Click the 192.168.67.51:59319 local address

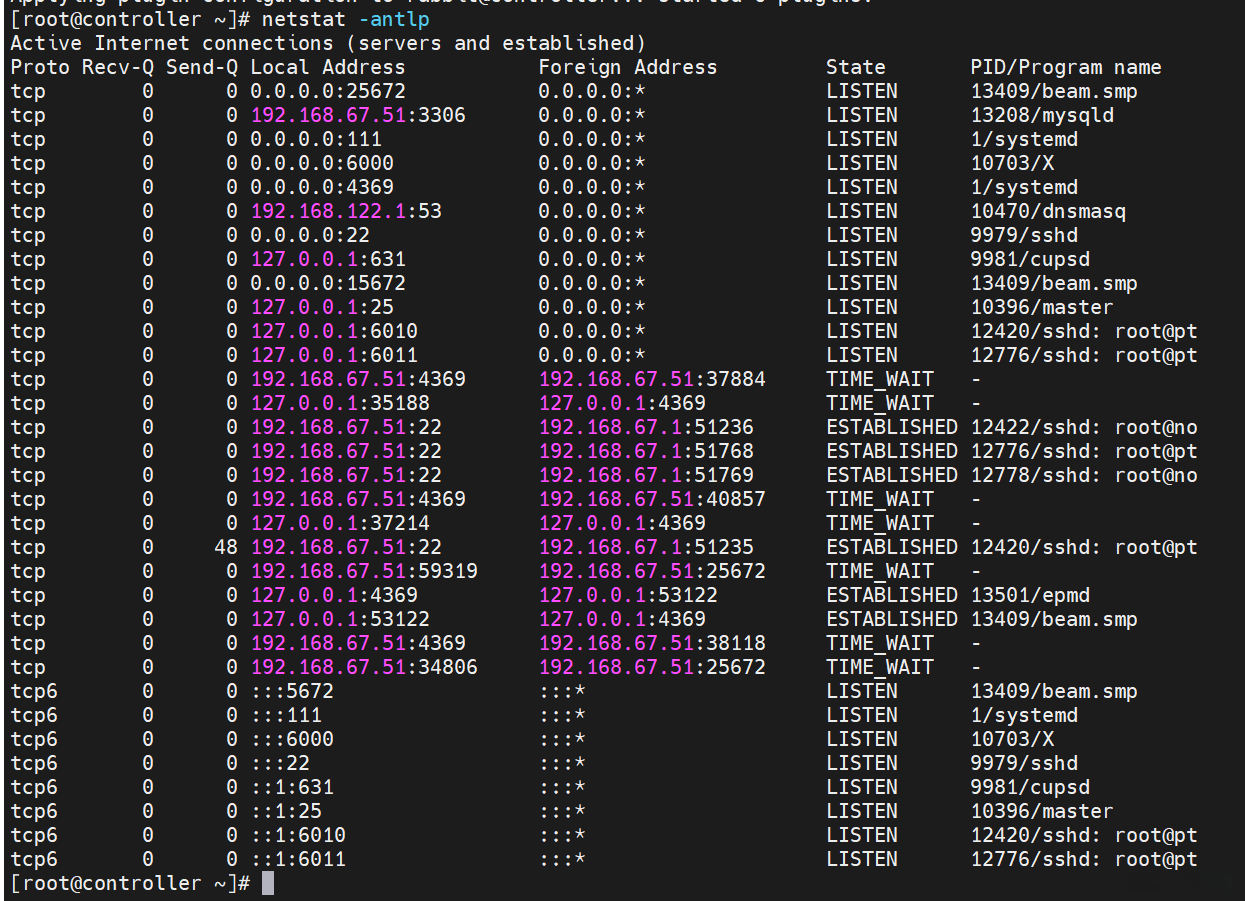click(364, 572)
